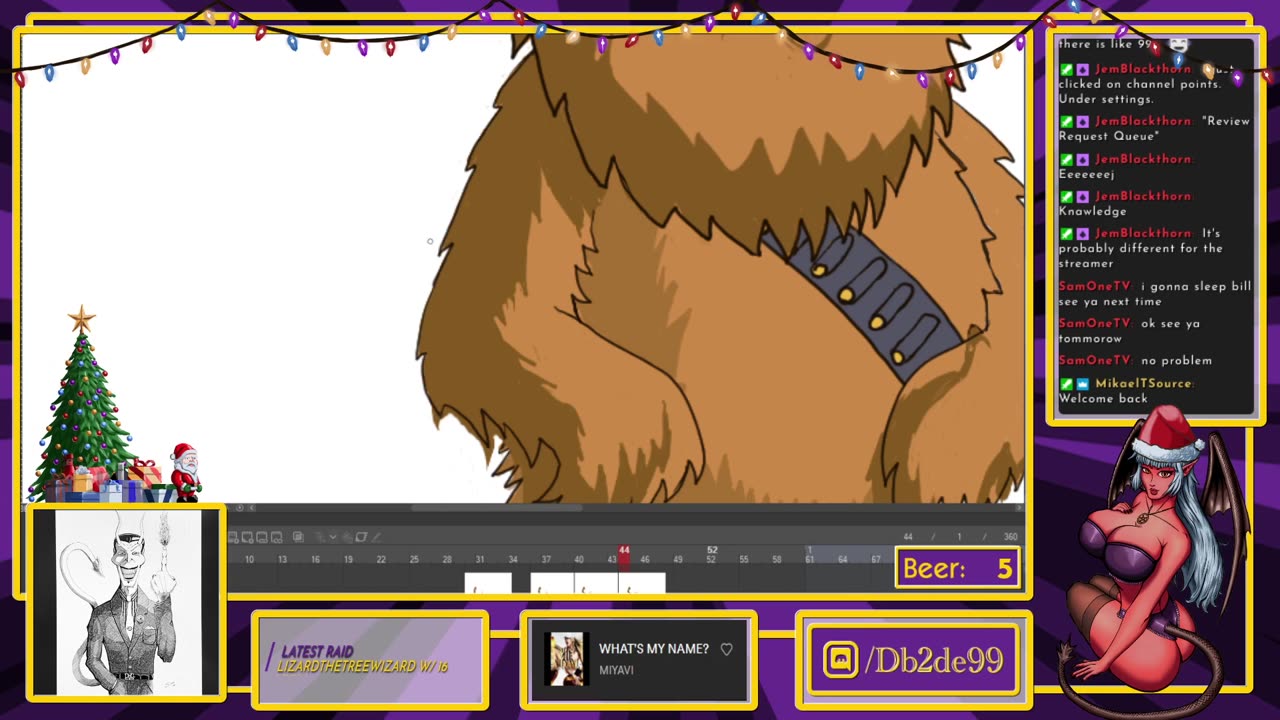1280x720 pixels.
Task: Click the Beer: 5 counter
Action: [x=957, y=569]
